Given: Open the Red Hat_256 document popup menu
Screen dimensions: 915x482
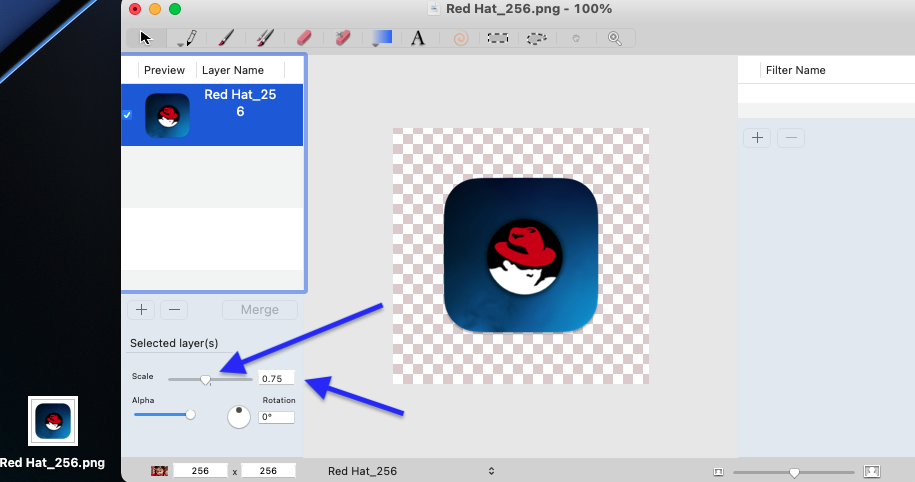Looking at the screenshot, I should coord(411,471).
